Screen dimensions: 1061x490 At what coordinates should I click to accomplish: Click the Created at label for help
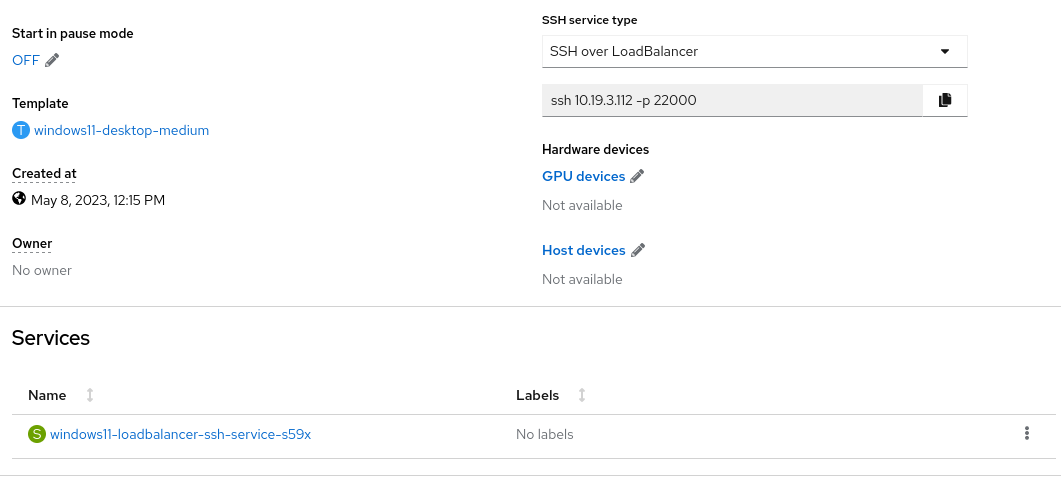[x=44, y=174]
